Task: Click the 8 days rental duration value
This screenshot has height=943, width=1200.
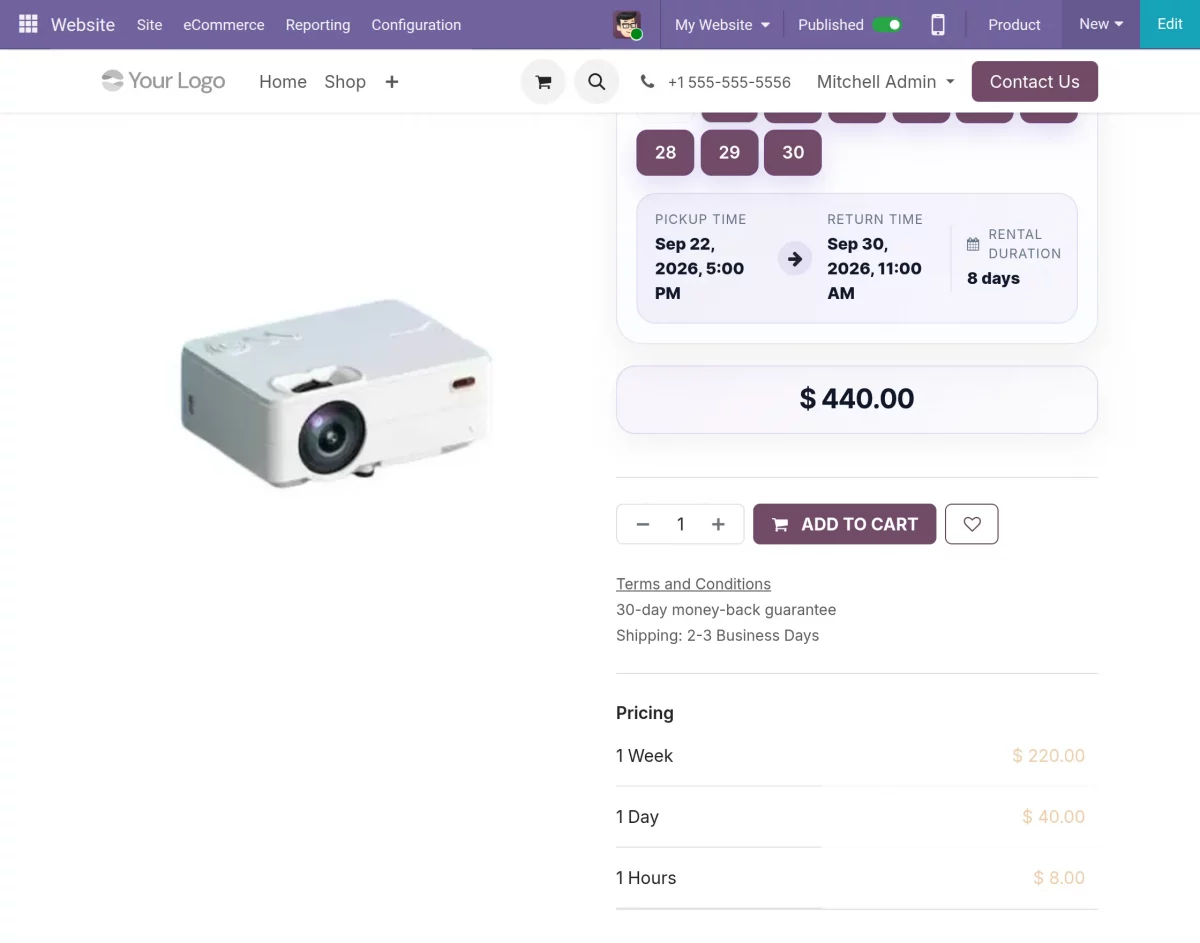Action: coord(993,279)
